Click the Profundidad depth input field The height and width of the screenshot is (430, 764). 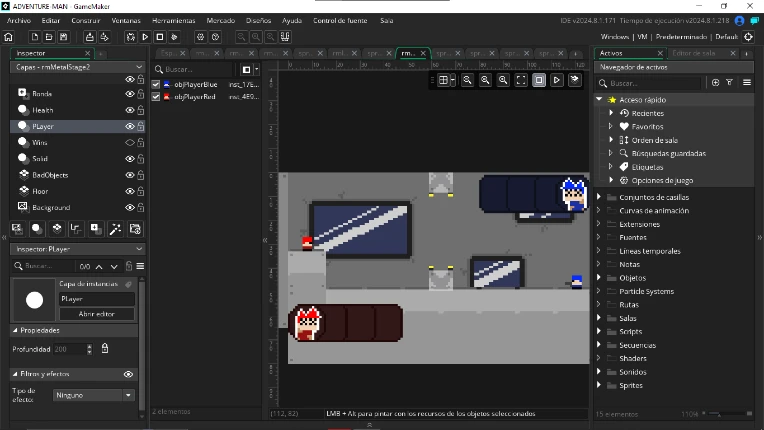tap(70, 349)
